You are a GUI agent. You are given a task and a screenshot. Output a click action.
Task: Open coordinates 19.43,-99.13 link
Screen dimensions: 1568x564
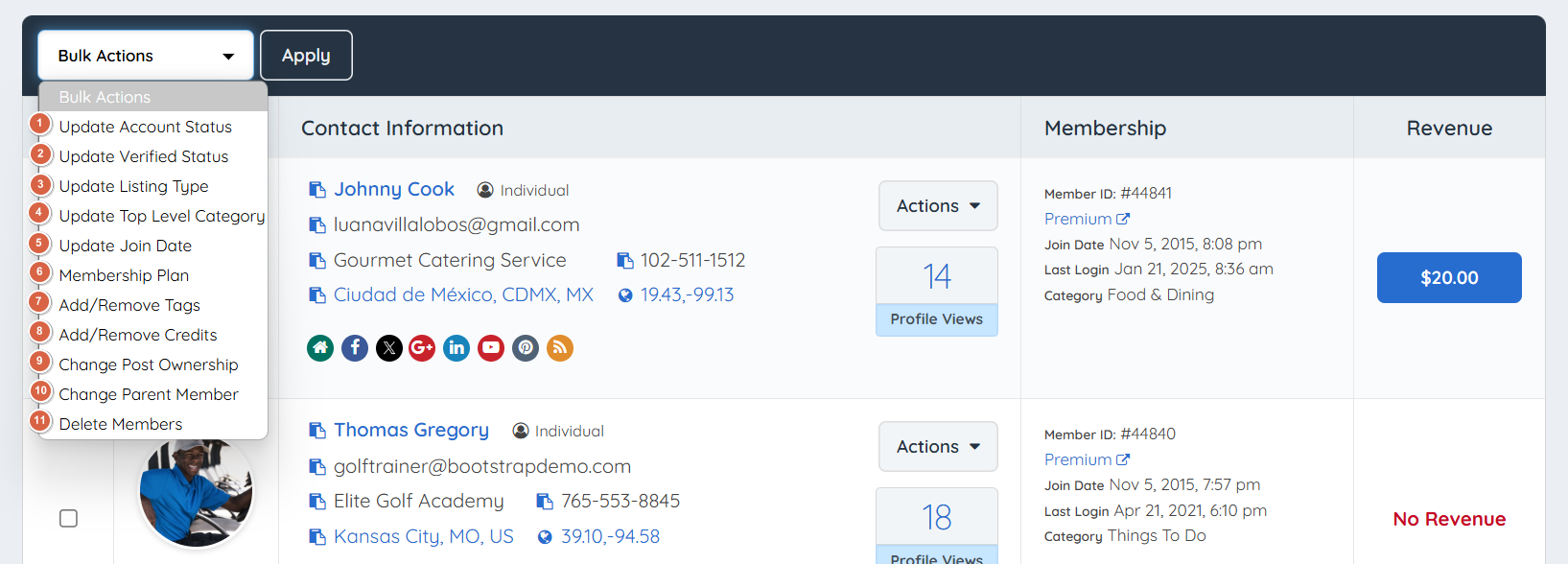pos(688,294)
